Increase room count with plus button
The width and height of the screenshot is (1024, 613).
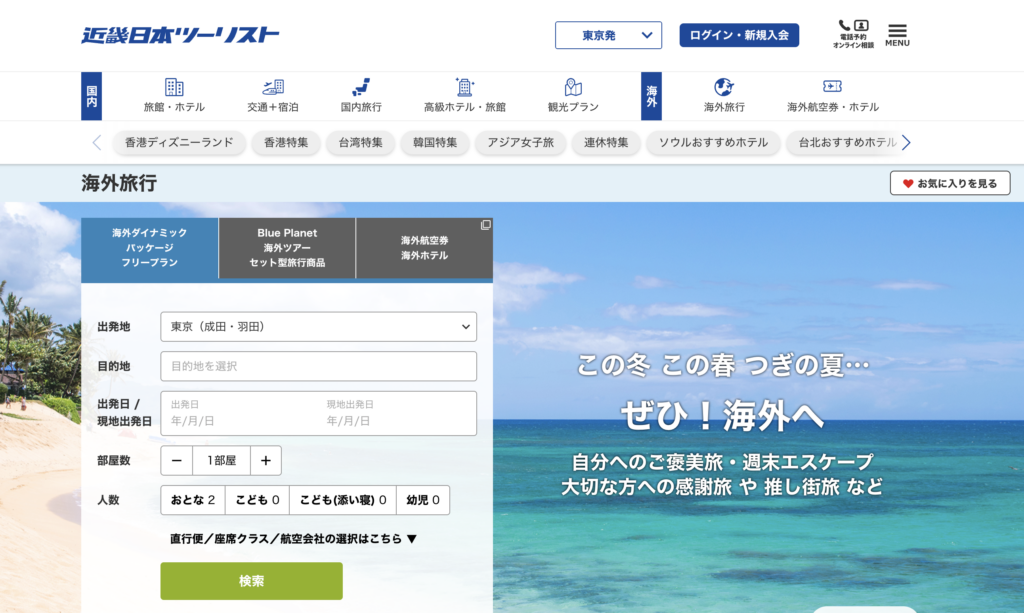266,461
